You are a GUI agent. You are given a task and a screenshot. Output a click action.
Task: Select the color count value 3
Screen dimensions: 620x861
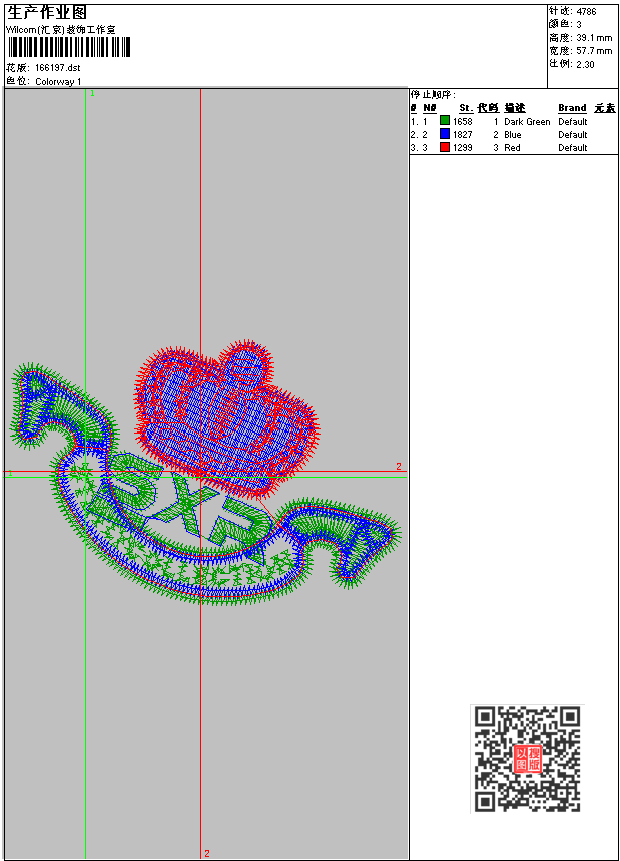click(x=579, y=24)
